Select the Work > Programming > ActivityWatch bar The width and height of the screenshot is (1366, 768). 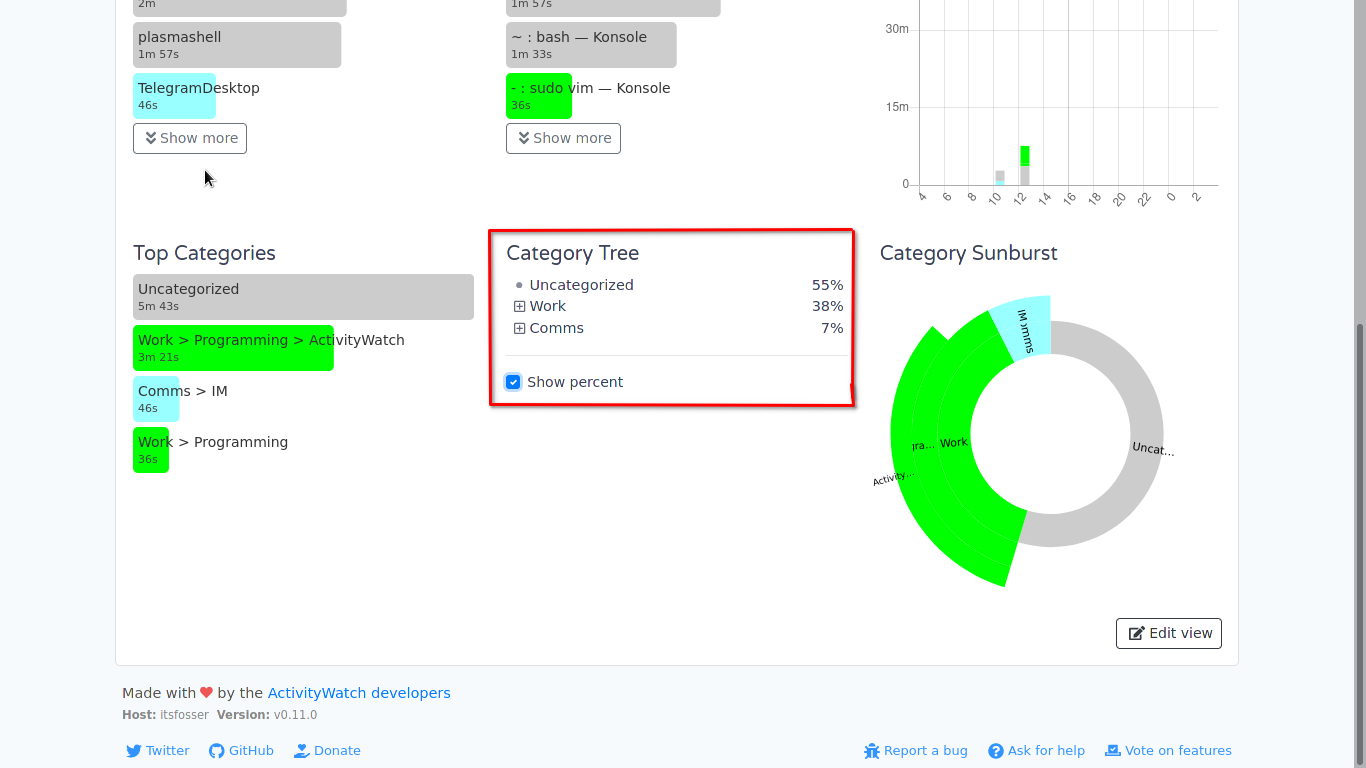233,348
